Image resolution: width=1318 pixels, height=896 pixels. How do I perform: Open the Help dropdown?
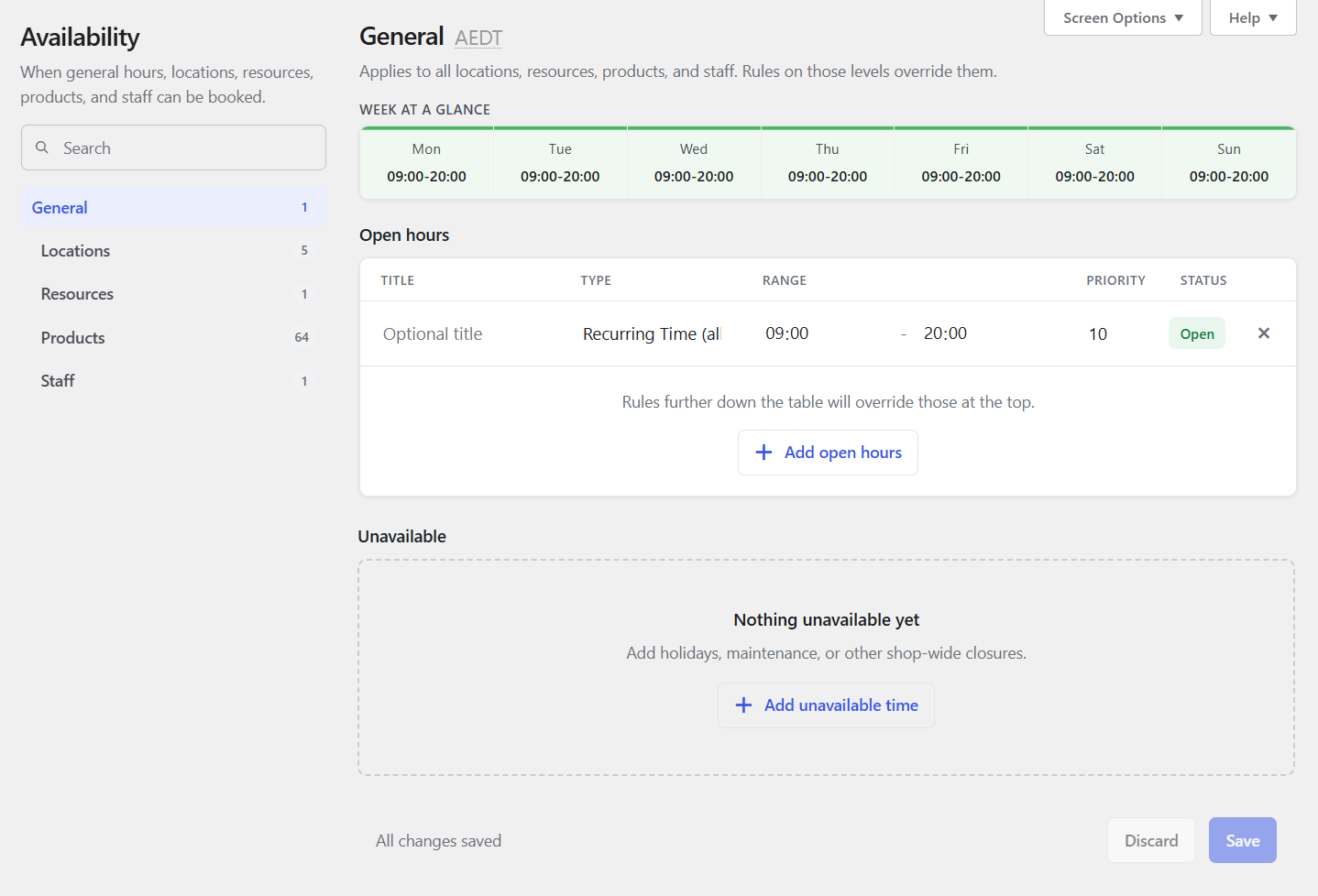coord(1253,17)
